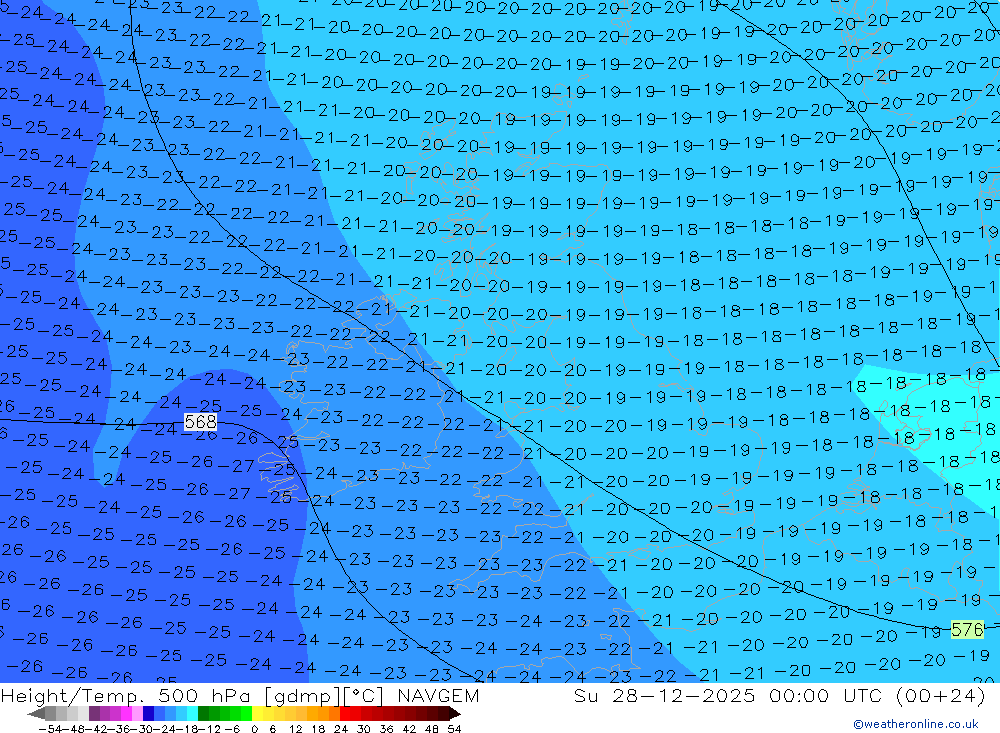Pick the bright red 24 legend swatch
This screenshot has height=733, width=1000.
(x=345, y=714)
